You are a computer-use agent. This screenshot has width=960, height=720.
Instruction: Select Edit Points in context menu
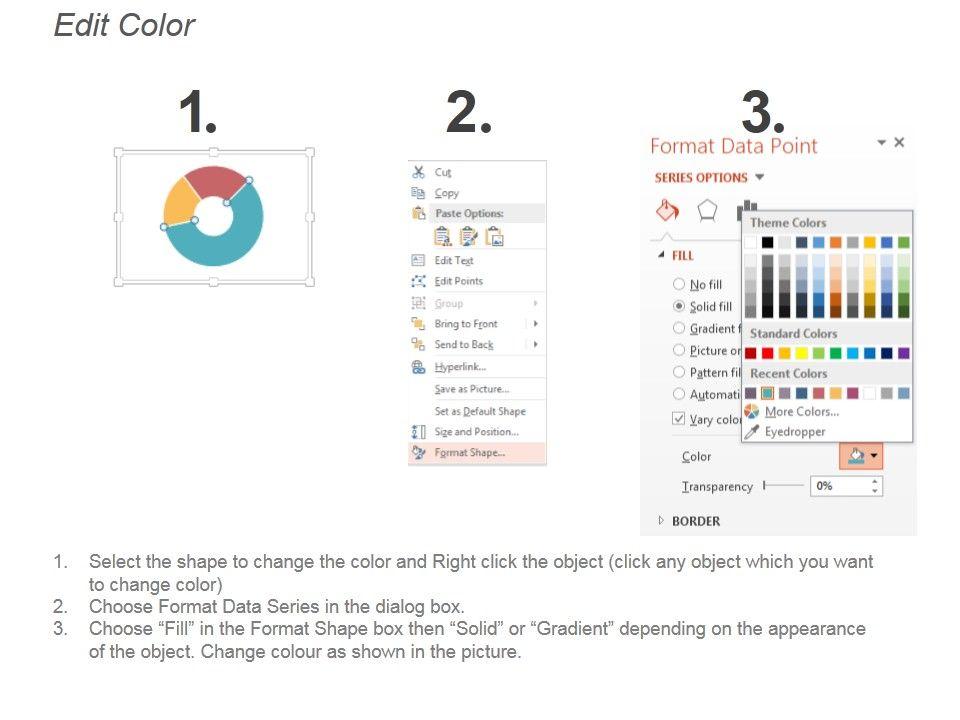tap(458, 281)
